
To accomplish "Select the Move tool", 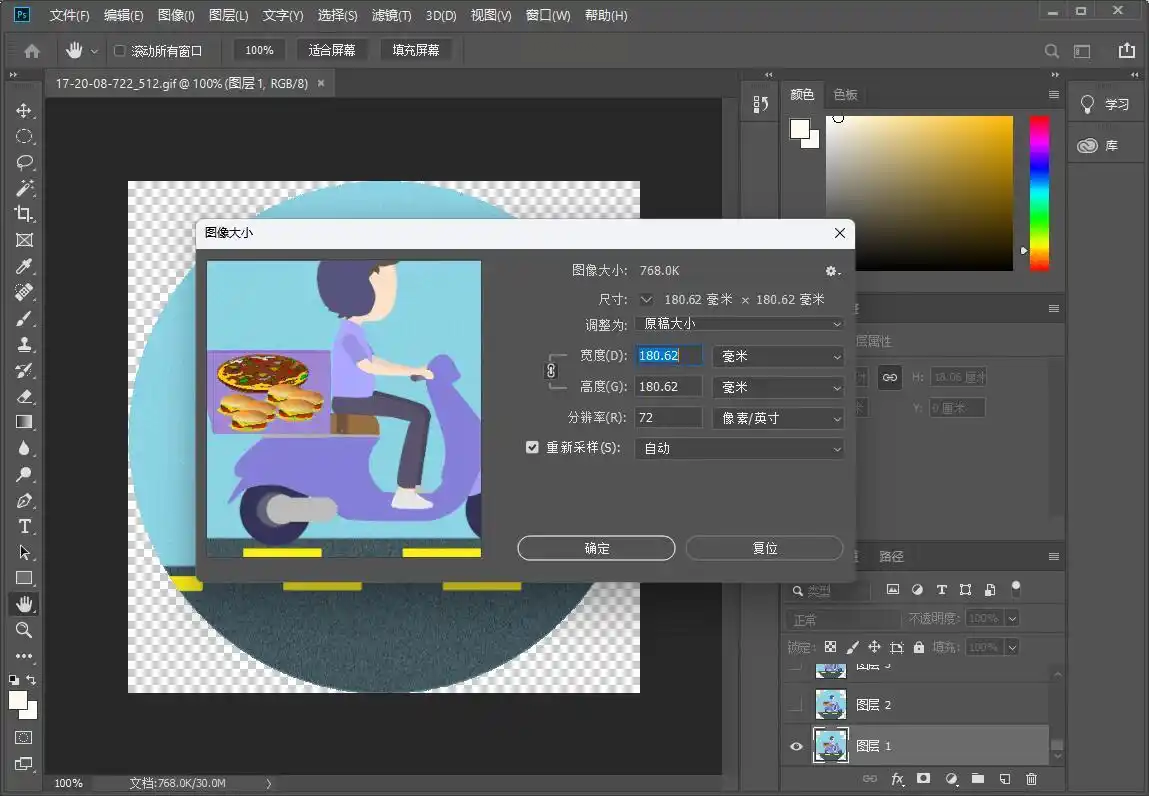I will [x=24, y=110].
